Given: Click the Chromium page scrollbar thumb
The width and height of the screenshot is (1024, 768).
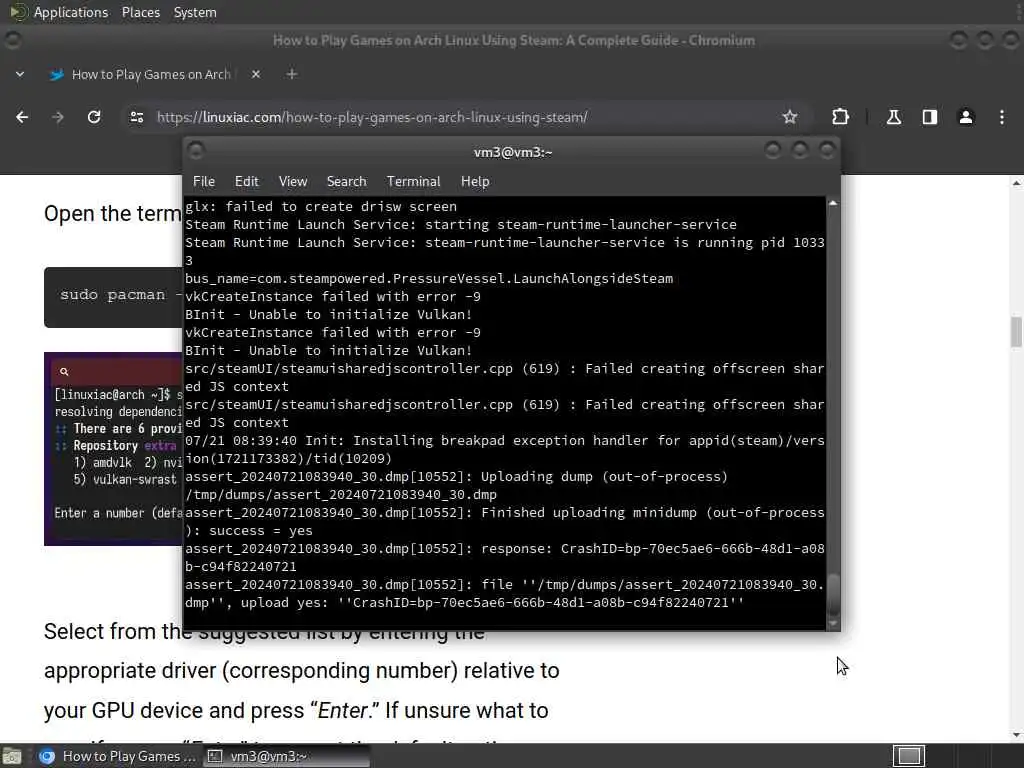Looking at the screenshot, I should pos(1016,332).
